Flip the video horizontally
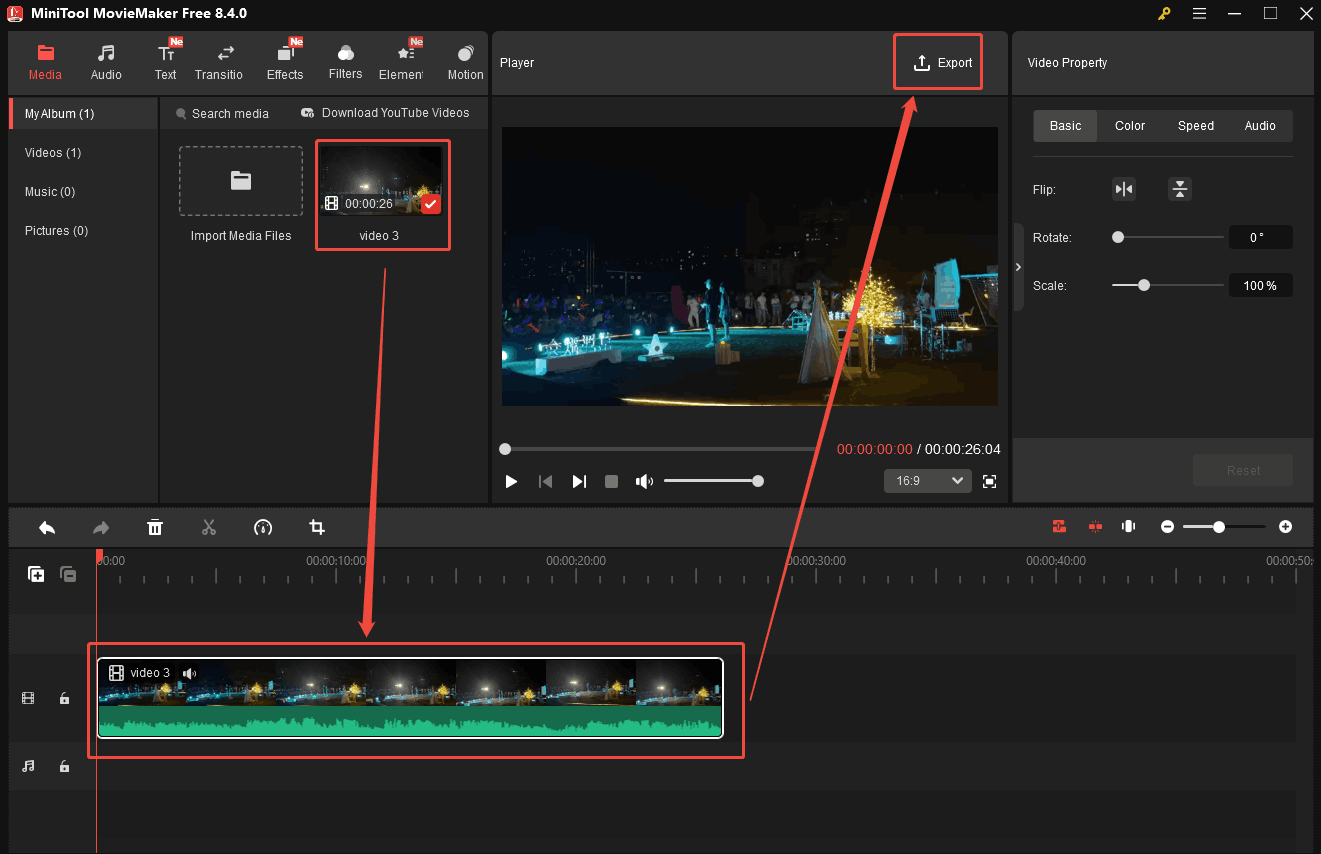The height and width of the screenshot is (854, 1321). [1123, 189]
